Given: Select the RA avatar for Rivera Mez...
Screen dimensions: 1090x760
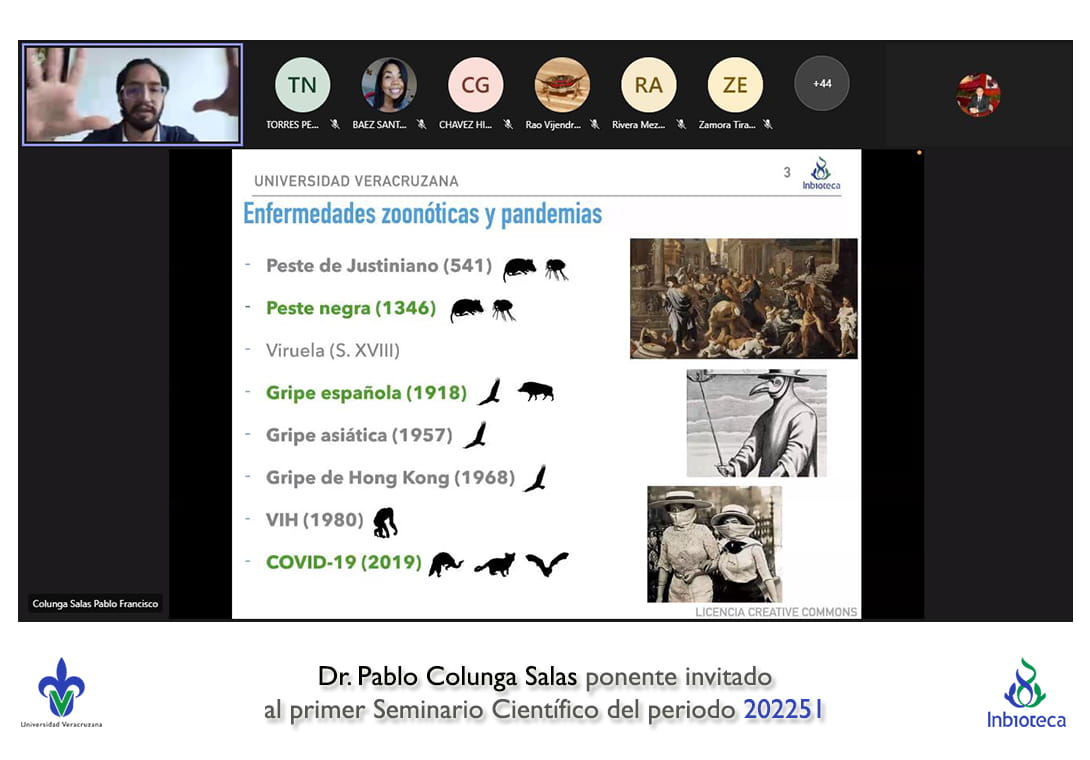Looking at the screenshot, I should point(648,85).
